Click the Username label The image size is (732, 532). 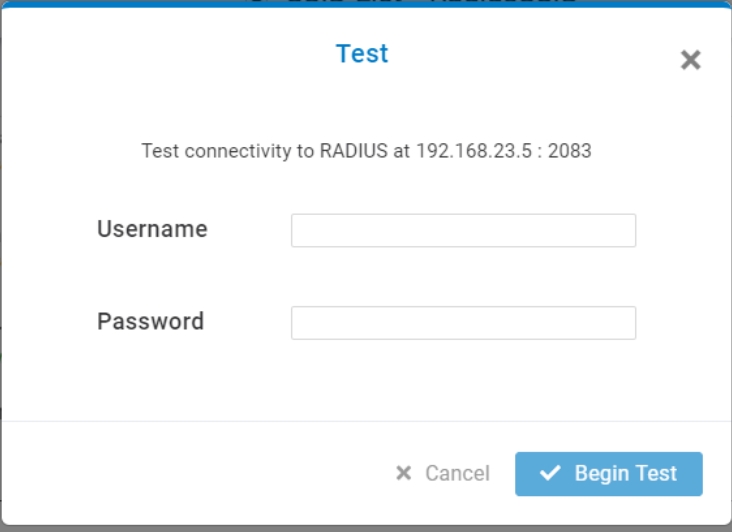click(152, 229)
